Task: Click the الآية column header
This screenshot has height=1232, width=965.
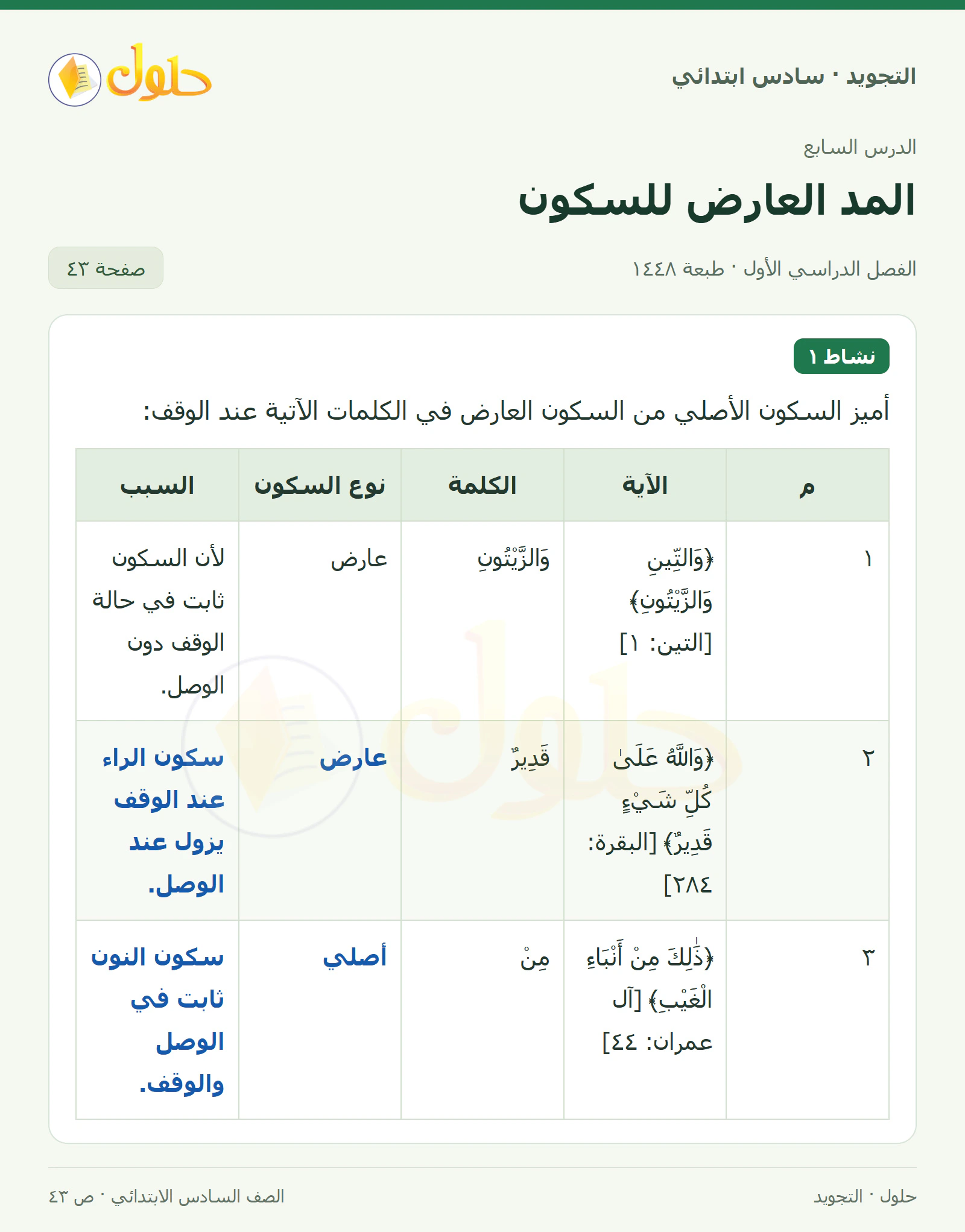Action: pos(645,485)
